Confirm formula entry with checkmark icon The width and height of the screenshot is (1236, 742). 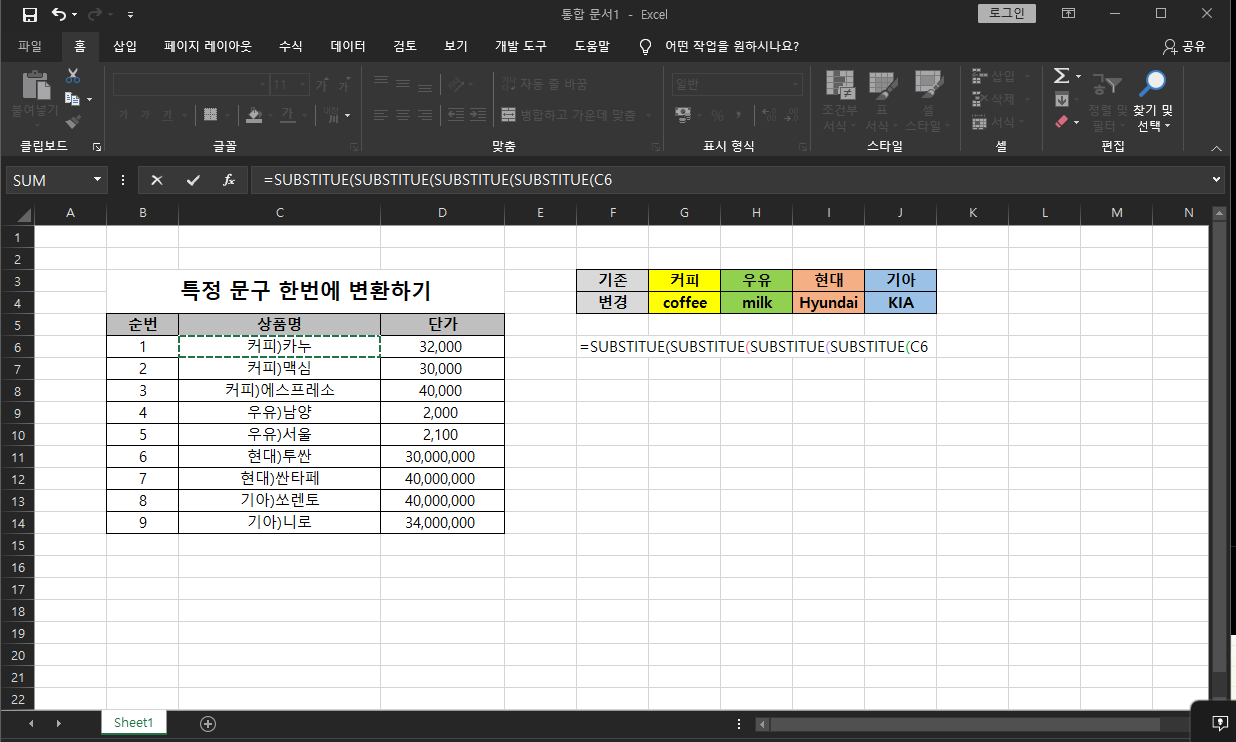click(193, 180)
